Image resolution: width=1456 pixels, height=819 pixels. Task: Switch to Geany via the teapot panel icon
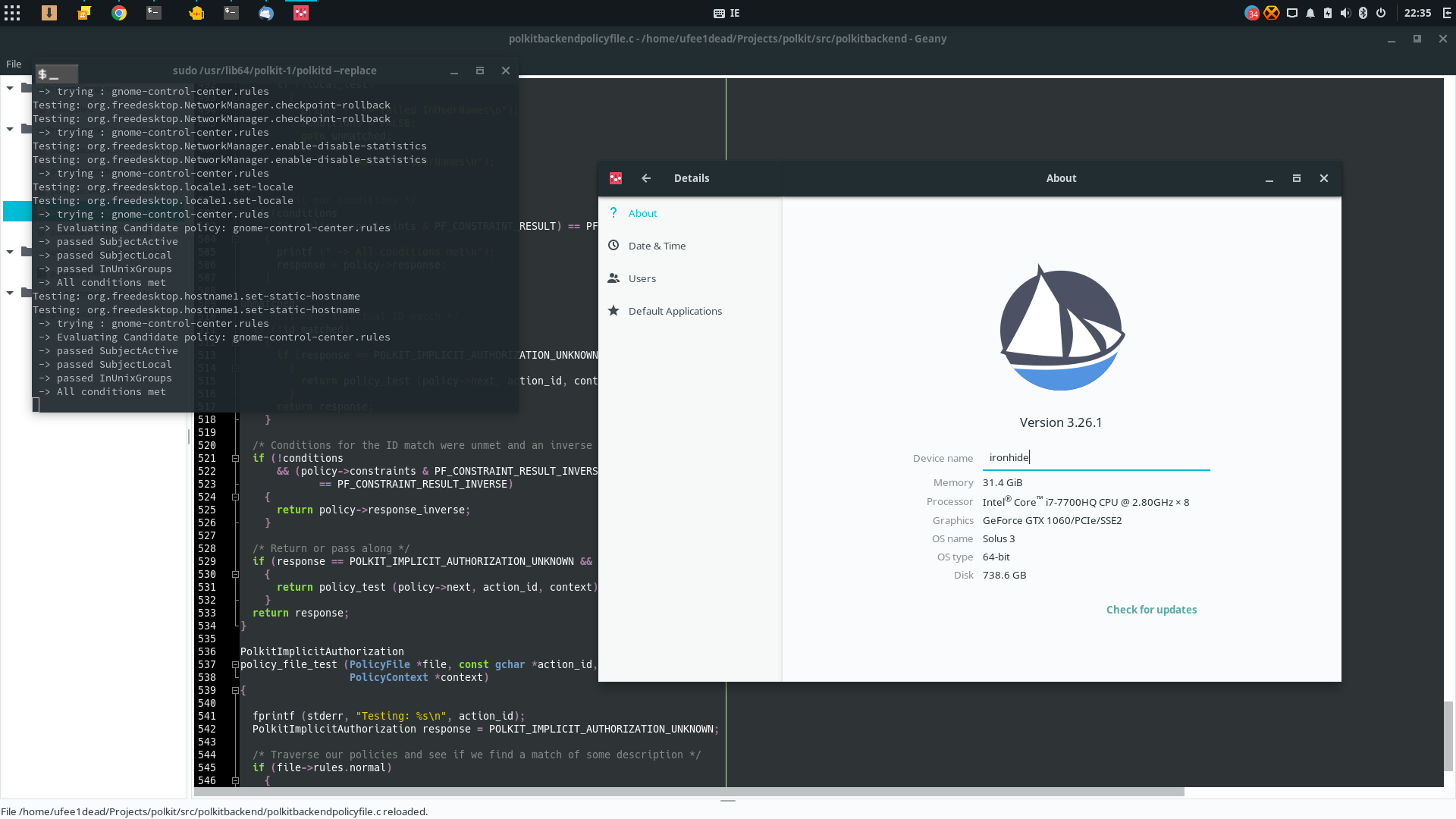coord(196,13)
